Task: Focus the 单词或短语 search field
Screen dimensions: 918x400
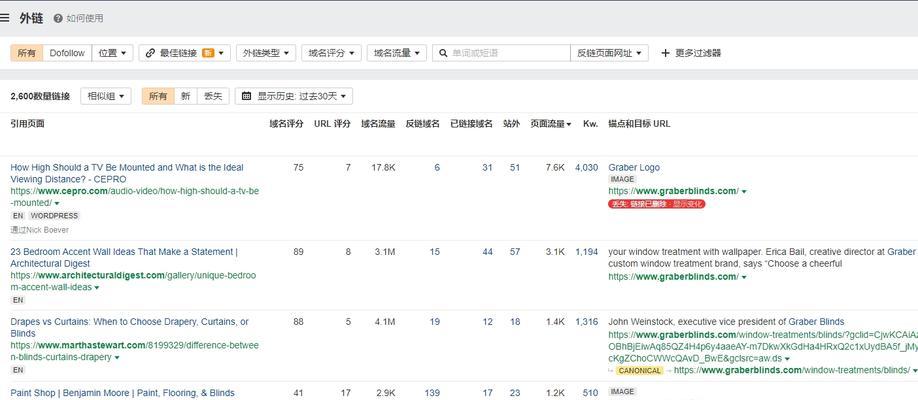Action: point(501,53)
